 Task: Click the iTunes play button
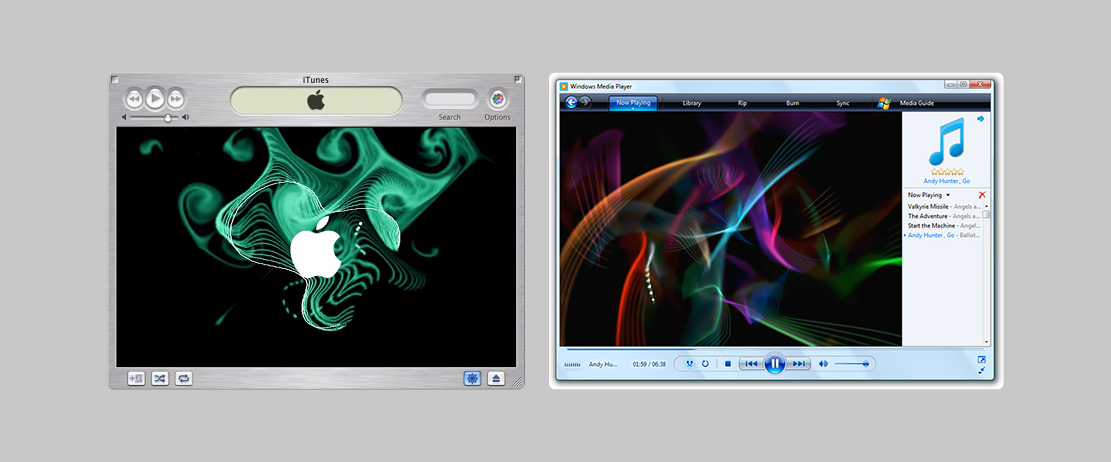click(x=155, y=98)
